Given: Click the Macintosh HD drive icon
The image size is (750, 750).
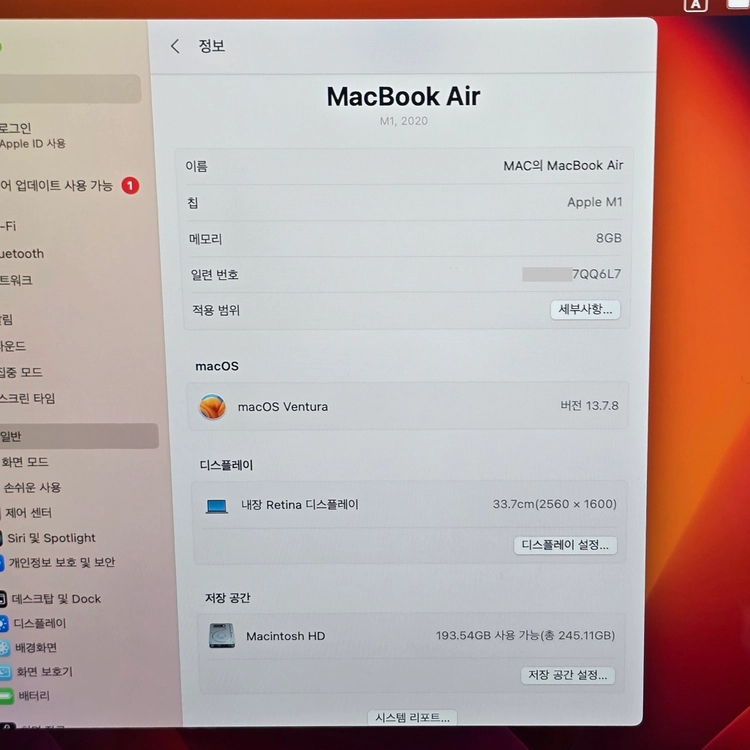Looking at the screenshot, I should [x=222, y=636].
